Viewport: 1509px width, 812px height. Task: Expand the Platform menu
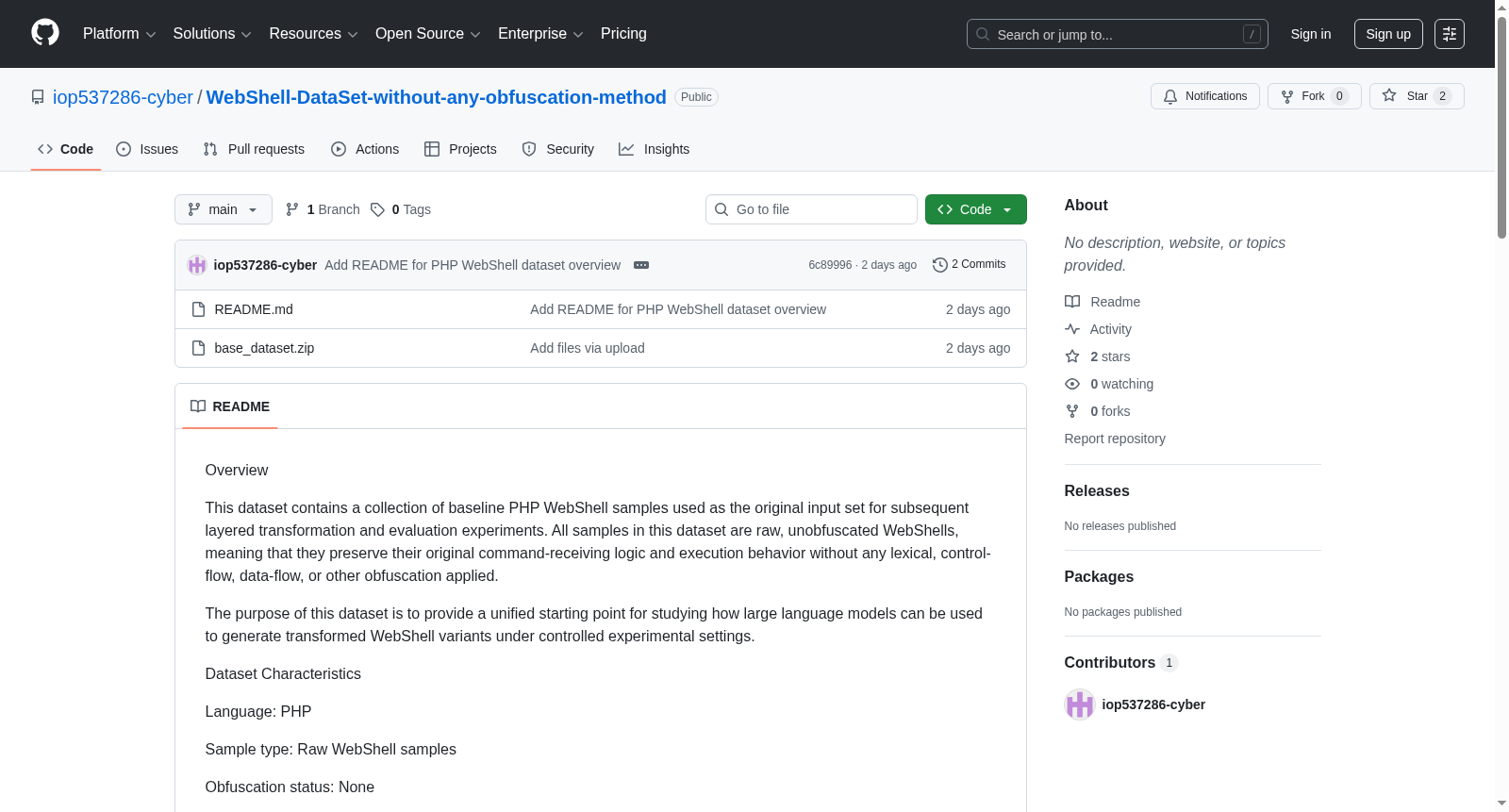(119, 34)
